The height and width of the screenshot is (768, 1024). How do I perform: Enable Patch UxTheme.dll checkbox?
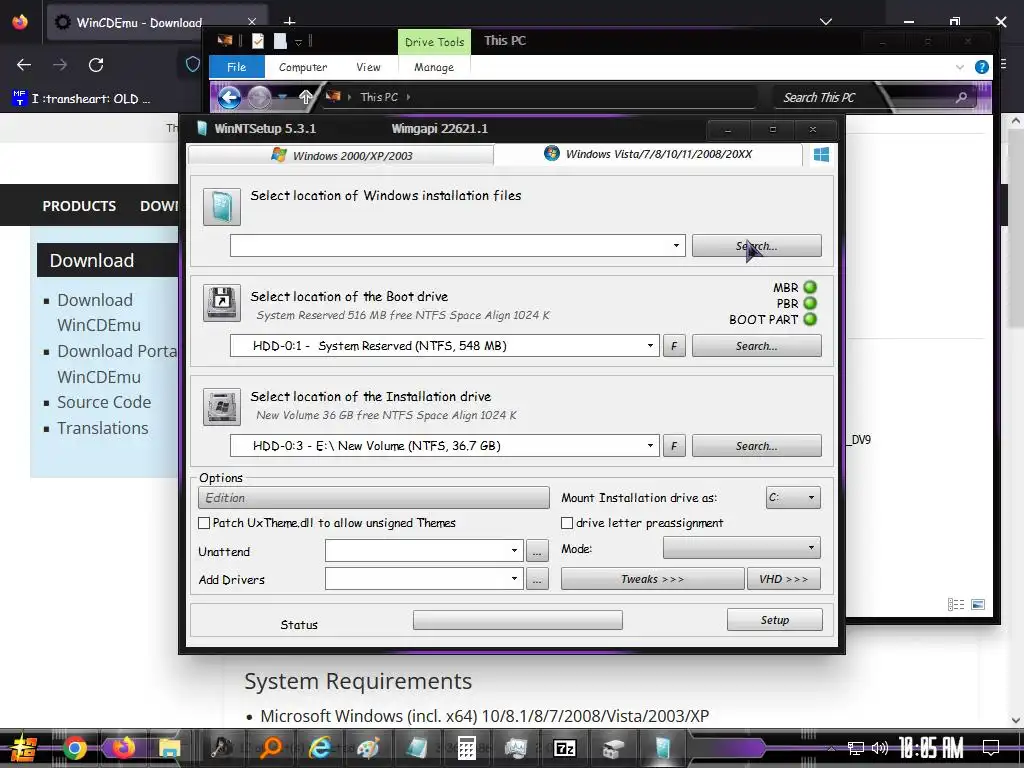(204, 523)
